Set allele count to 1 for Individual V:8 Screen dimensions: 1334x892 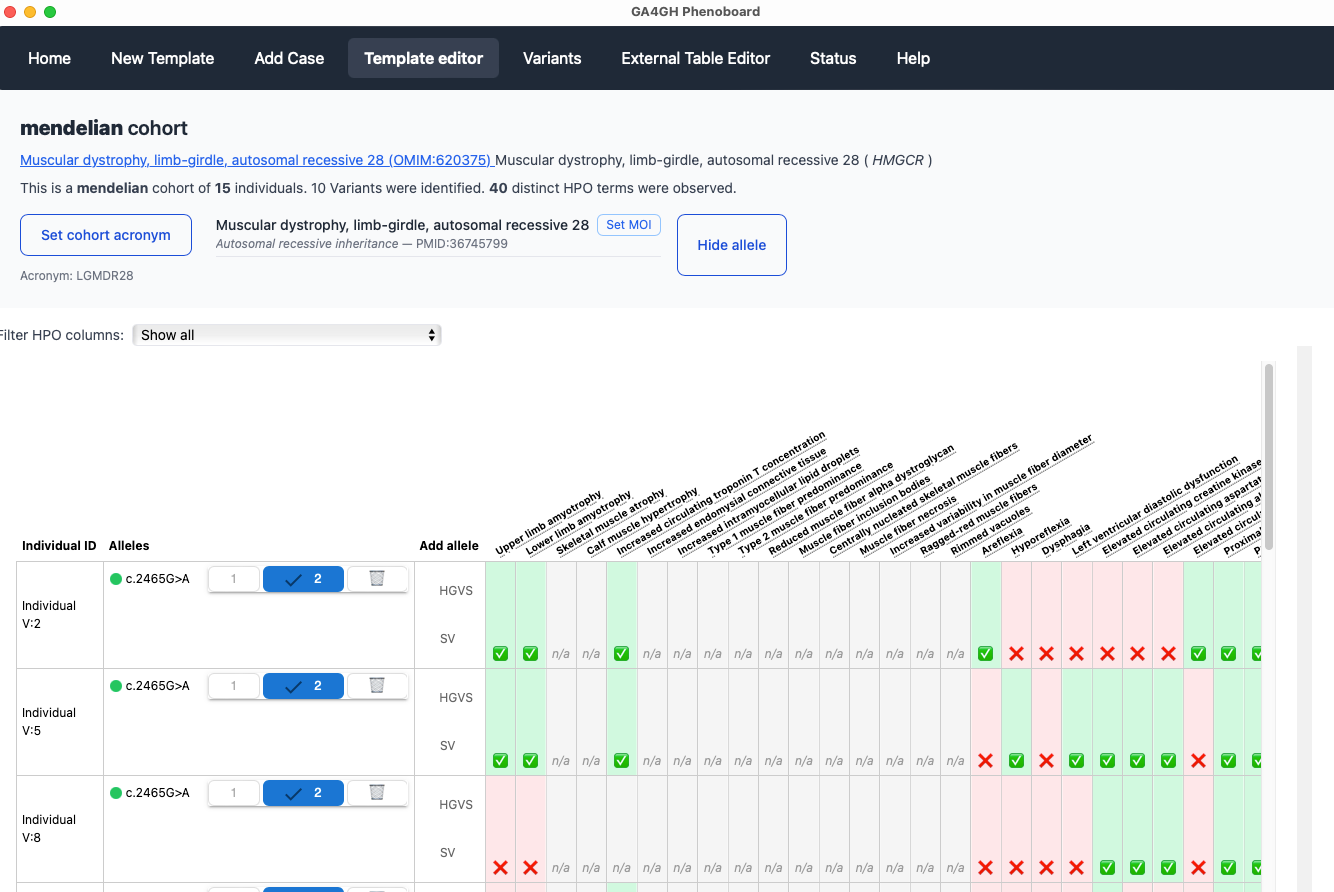234,792
